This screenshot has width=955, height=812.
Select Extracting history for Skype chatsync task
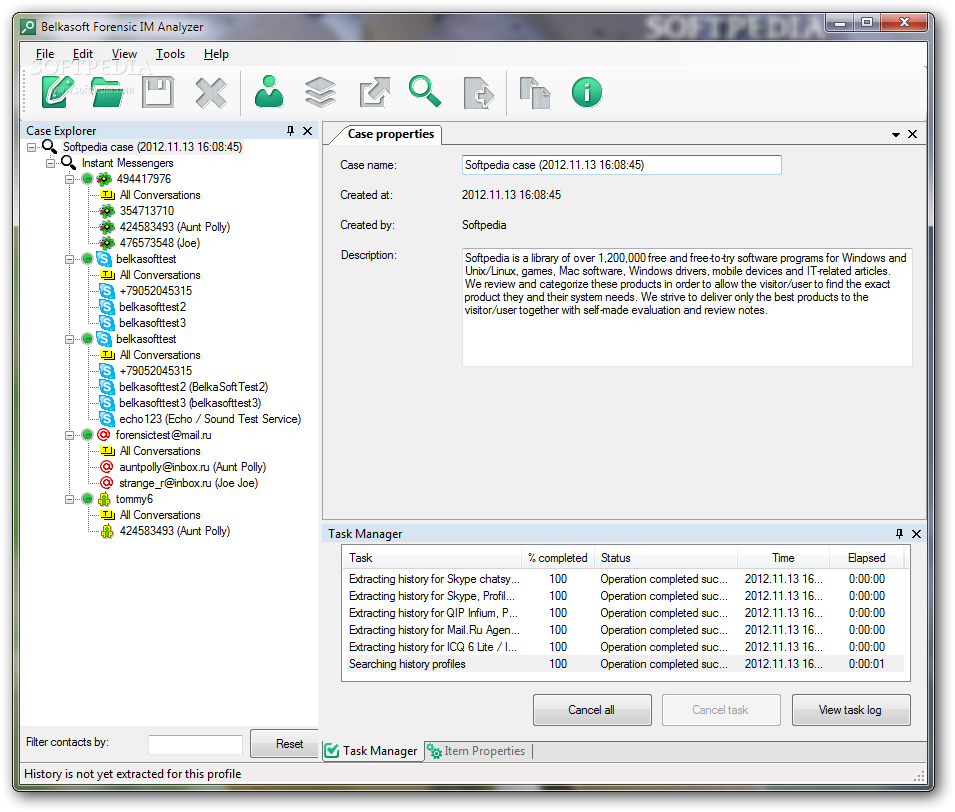pyautogui.click(x=625, y=579)
